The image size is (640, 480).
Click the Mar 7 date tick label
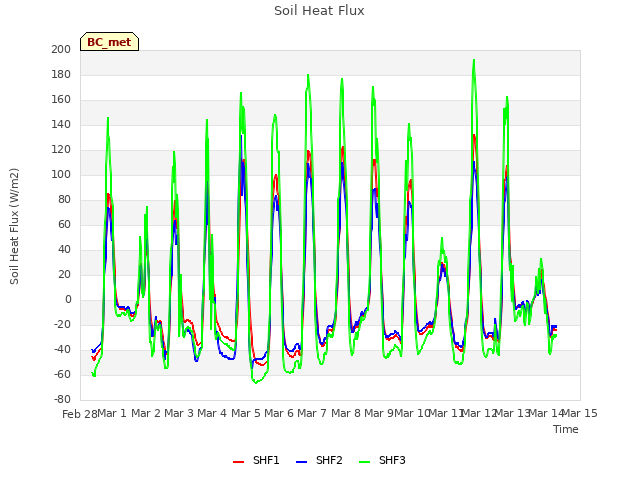click(x=312, y=413)
